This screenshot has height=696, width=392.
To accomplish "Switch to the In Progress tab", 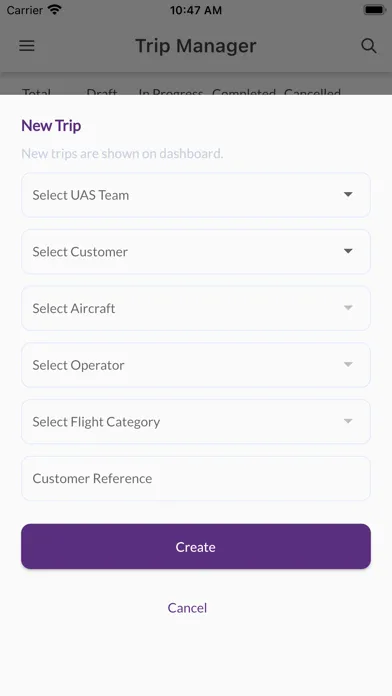I will pyautogui.click(x=171, y=92).
